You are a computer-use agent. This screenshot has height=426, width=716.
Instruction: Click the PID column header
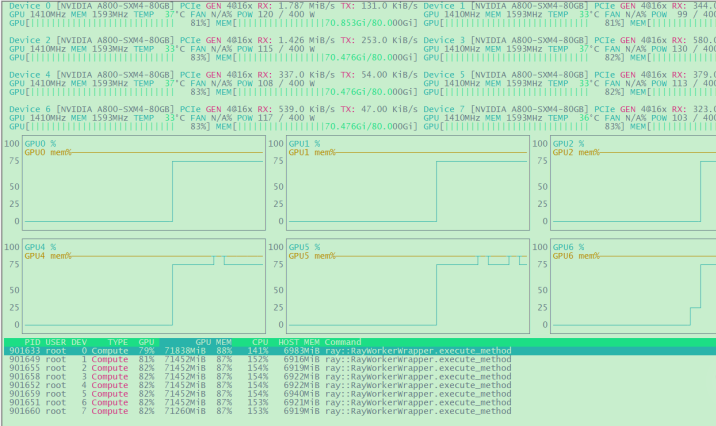(32, 342)
